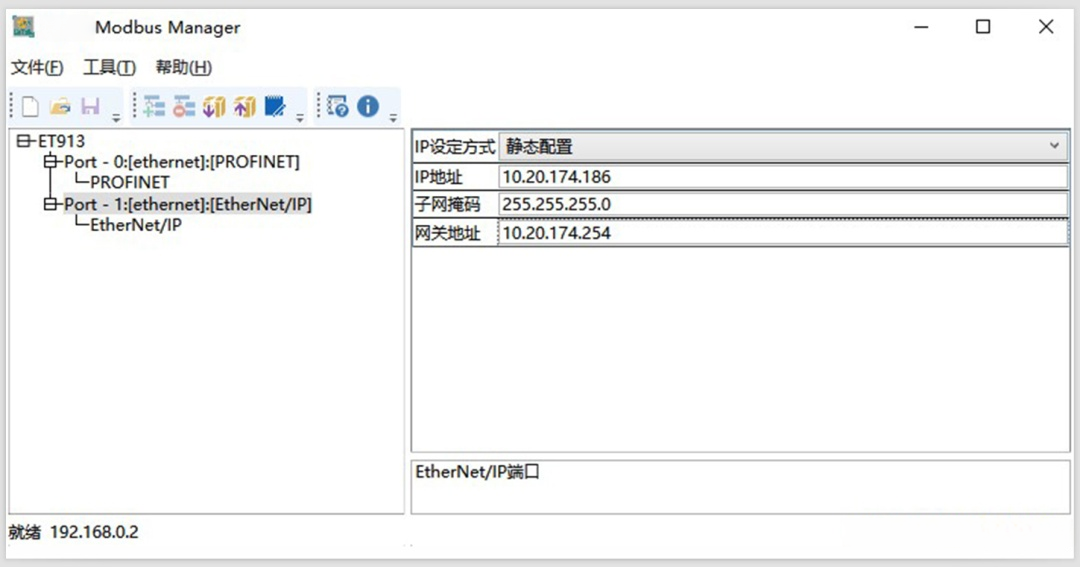Select Port - 1:[ethernet]:[EtherNet/IP] row
Image resolution: width=1080 pixels, height=567 pixels.
tap(188, 204)
